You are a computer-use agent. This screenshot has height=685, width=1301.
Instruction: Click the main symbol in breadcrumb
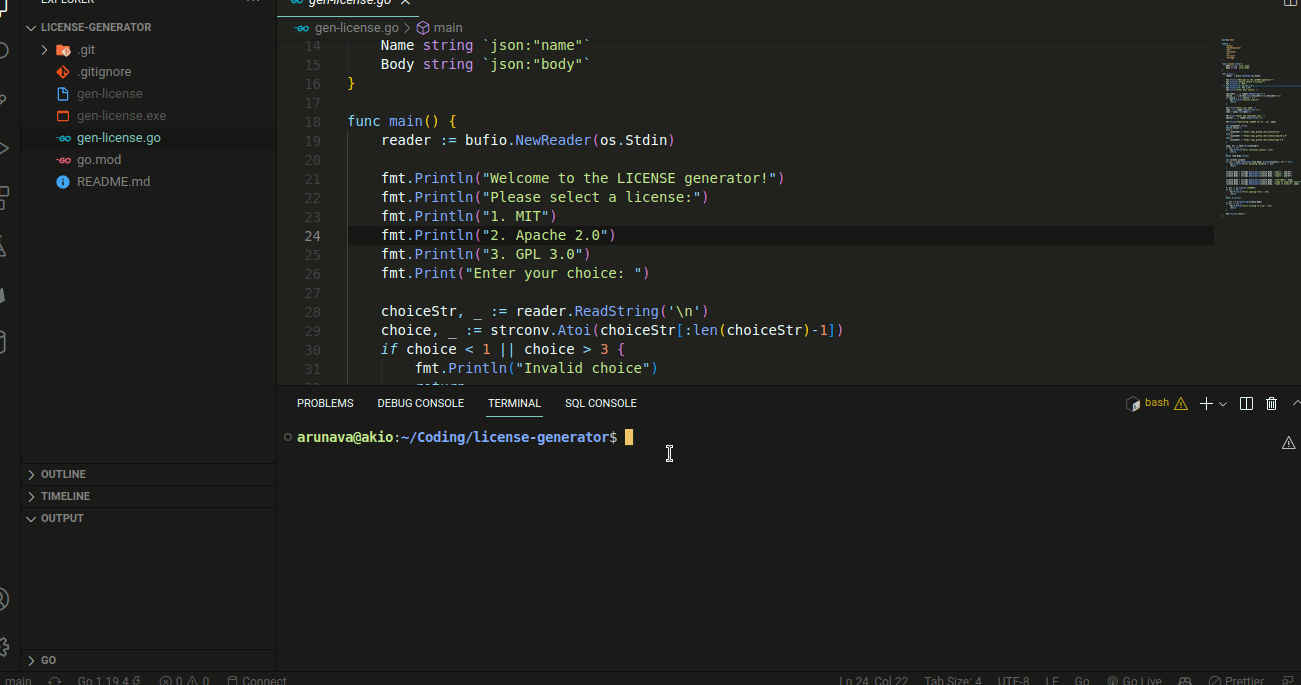coord(448,28)
